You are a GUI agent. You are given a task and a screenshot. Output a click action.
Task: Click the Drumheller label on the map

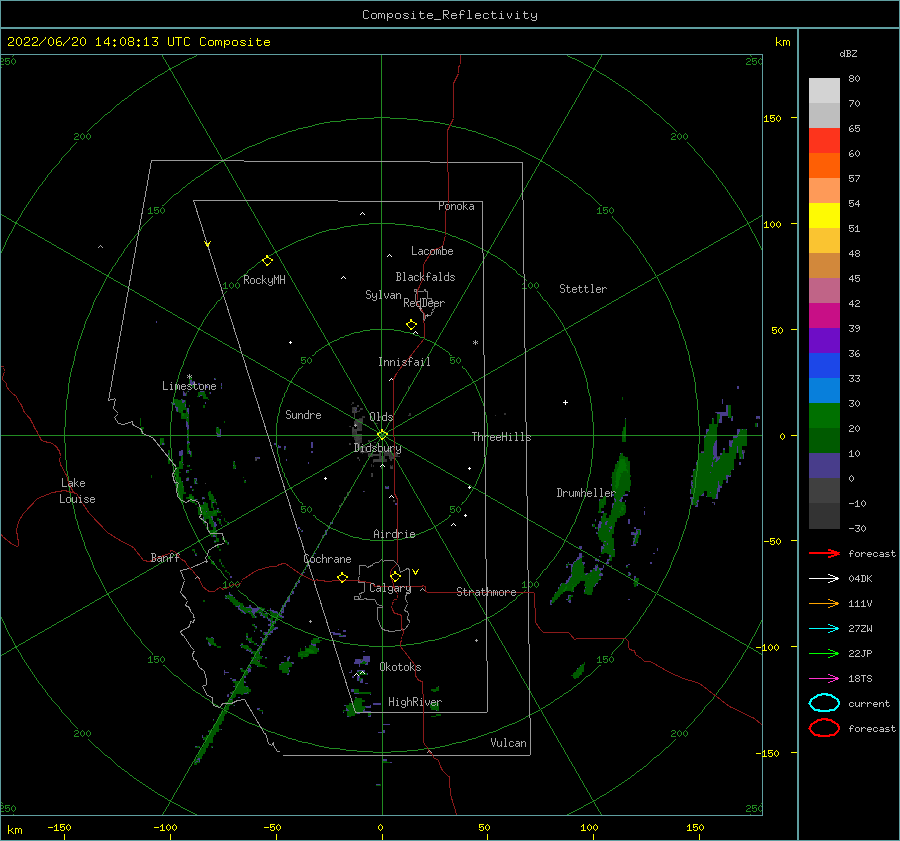pyautogui.click(x=585, y=493)
